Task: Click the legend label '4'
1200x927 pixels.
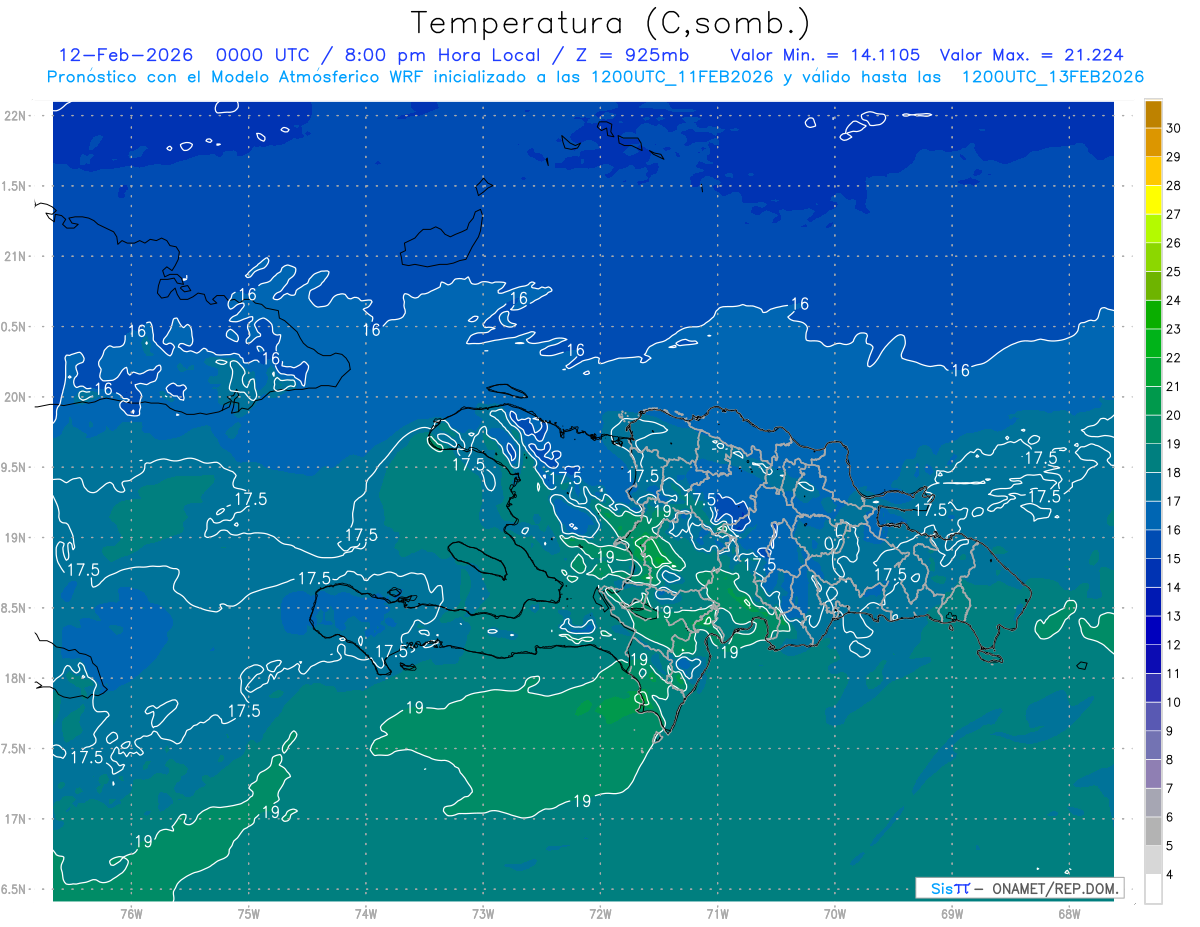Action: click(1170, 875)
